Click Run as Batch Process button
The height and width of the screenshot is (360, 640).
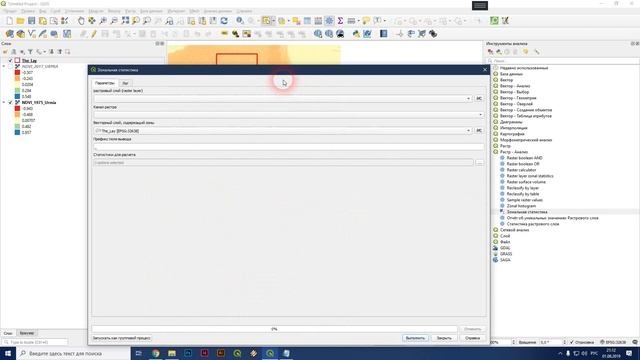click(x=122, y=338)
